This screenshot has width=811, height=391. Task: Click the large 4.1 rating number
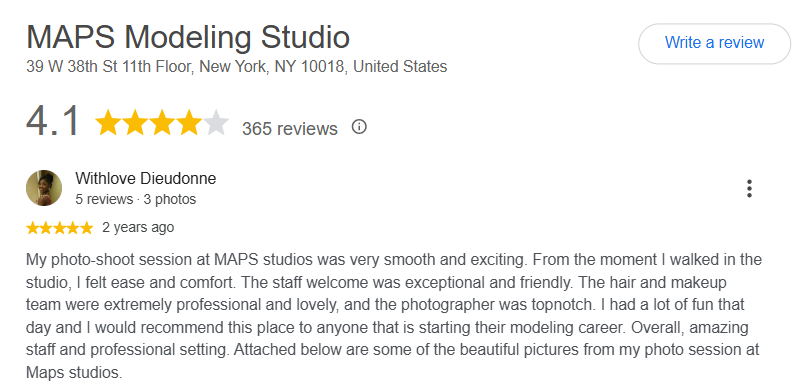[x=52, y=122]
